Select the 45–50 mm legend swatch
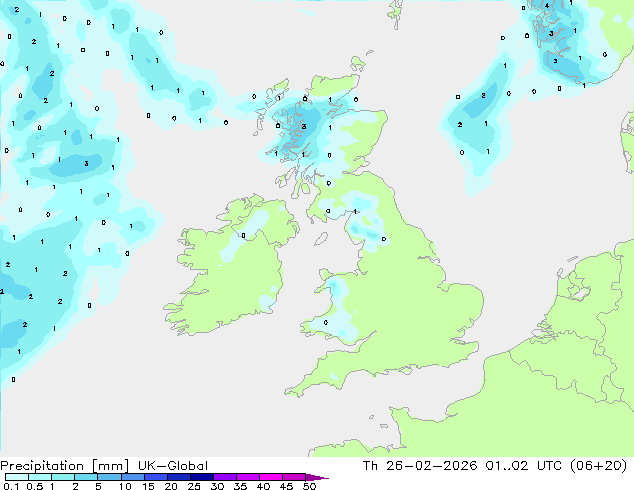The image size is (634, 490). pos(294,477)
